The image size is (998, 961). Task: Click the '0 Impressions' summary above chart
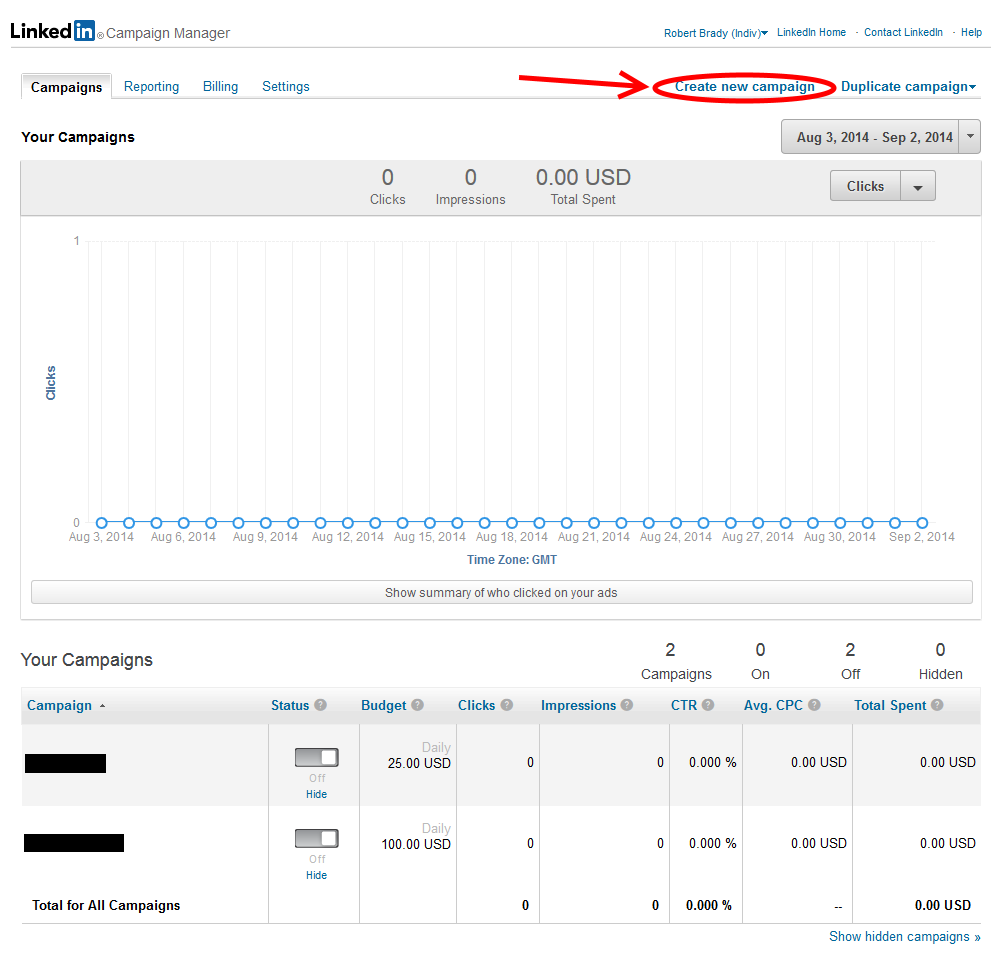click(470, 186)
